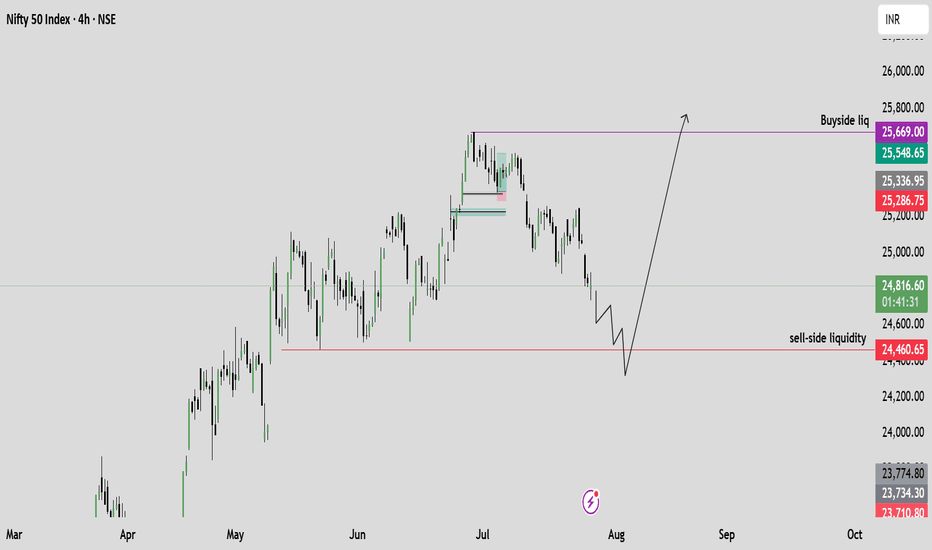Click the 24,200.00 price axis value

[x=903, y=396]
